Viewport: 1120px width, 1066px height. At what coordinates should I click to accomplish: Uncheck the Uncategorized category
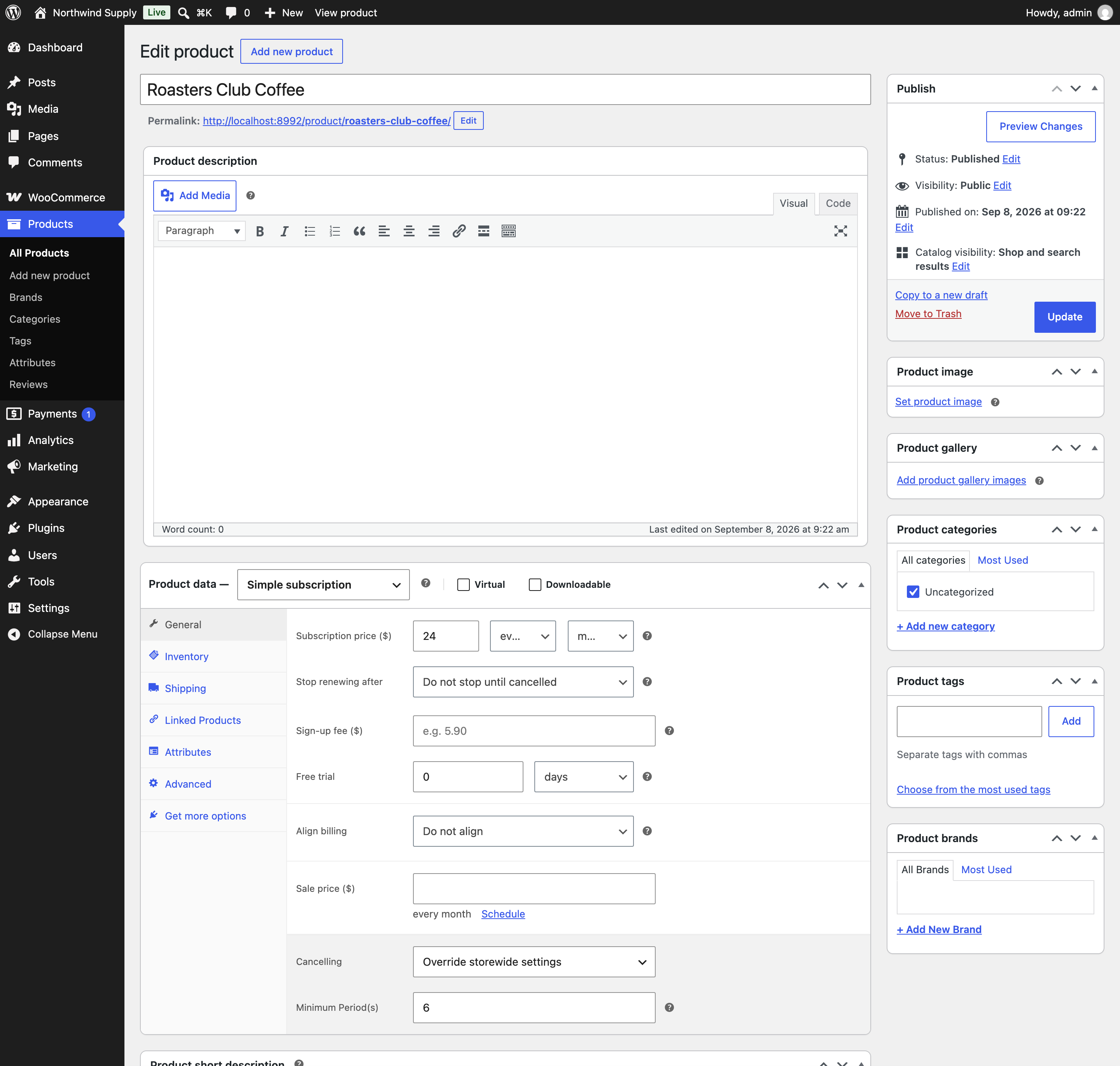tap(913, 592)
